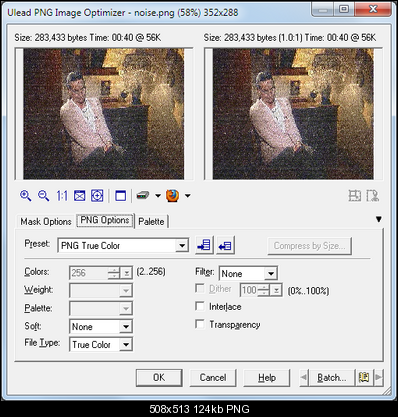Open the Palette combo box
This screenshot has width=398, height=417.
[101, 309]
